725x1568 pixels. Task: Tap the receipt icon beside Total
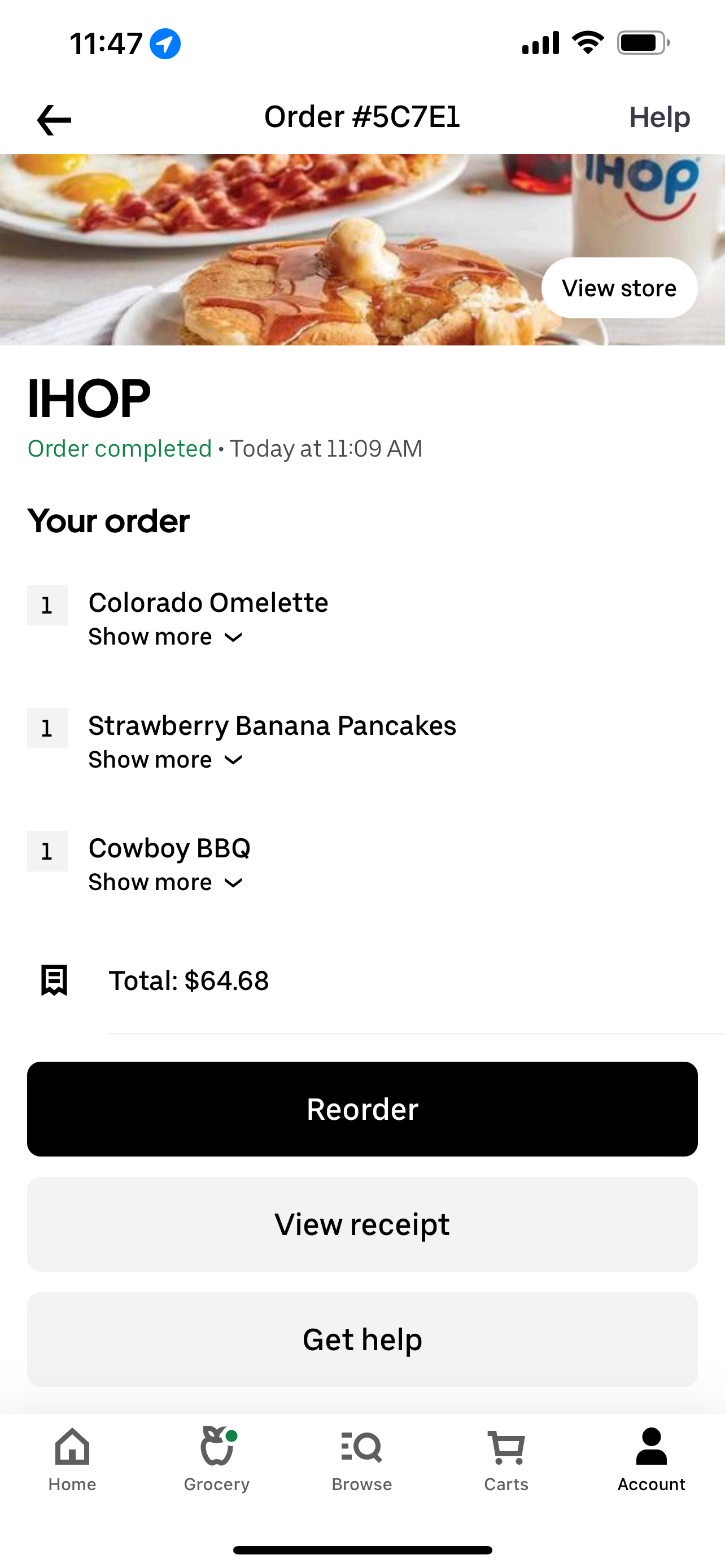[x=54, y=980]
